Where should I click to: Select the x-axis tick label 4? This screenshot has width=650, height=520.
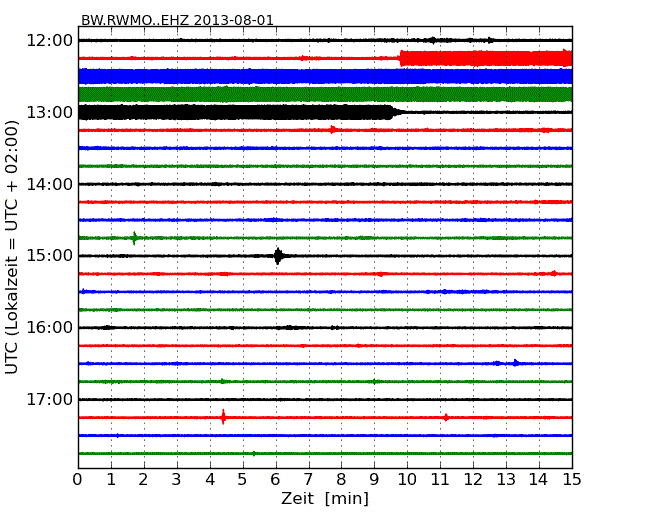(x=210, y=480)
